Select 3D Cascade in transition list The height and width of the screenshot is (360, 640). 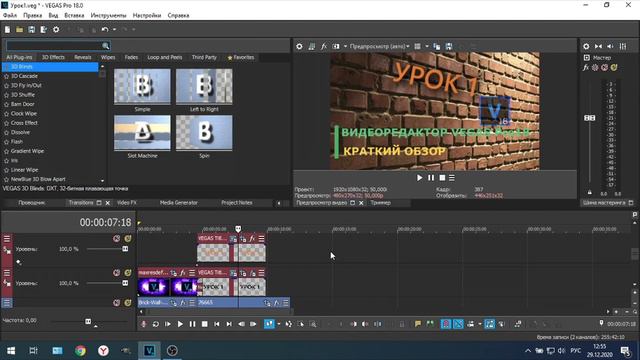click(x=24, y=76)
